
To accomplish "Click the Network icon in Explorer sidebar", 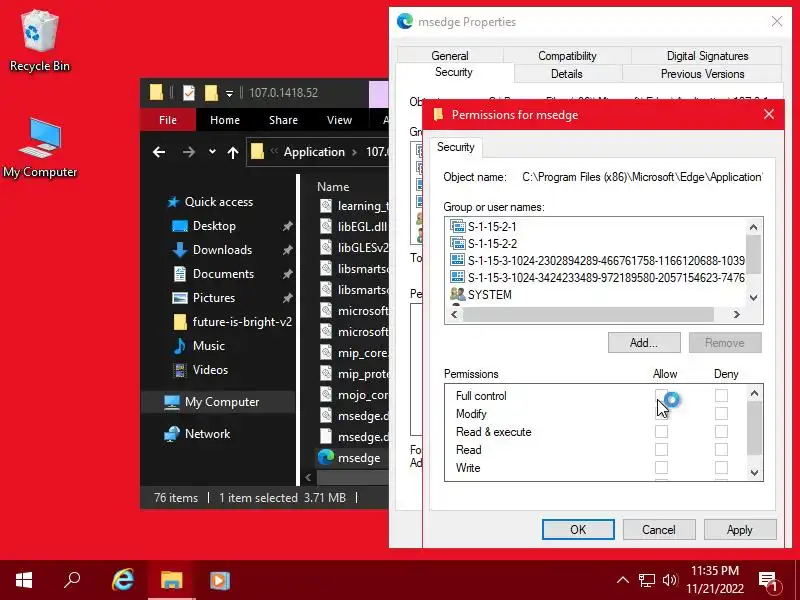I will coord(171,434).
